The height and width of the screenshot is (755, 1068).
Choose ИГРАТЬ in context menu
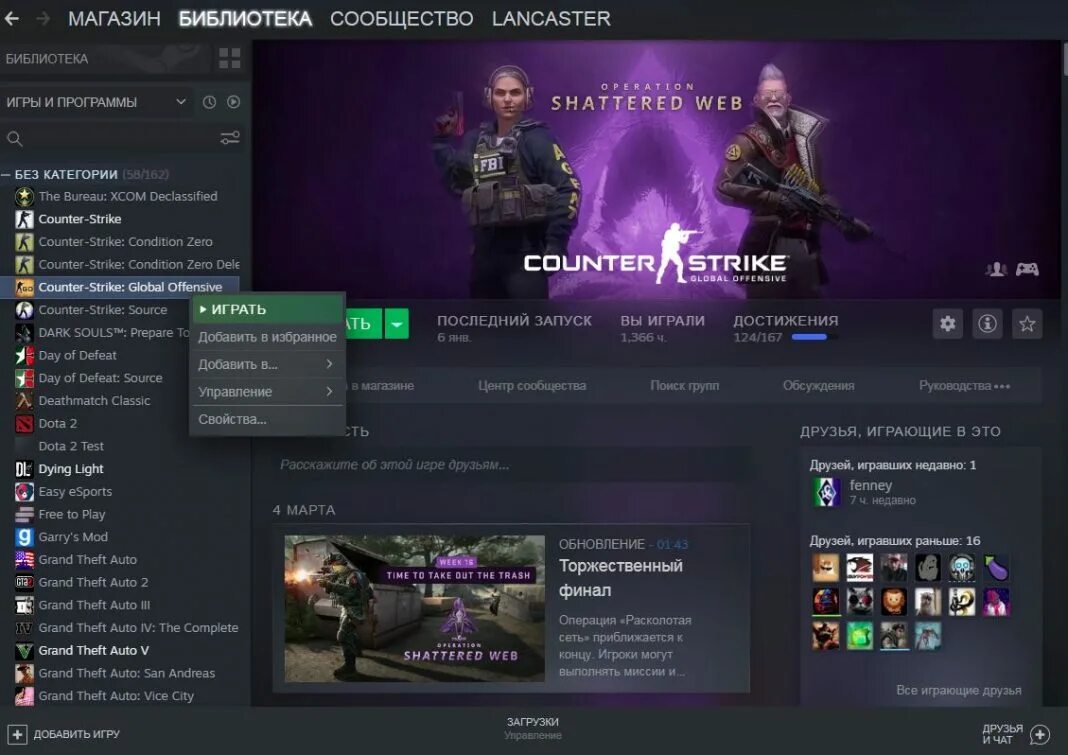click(267, 309)
